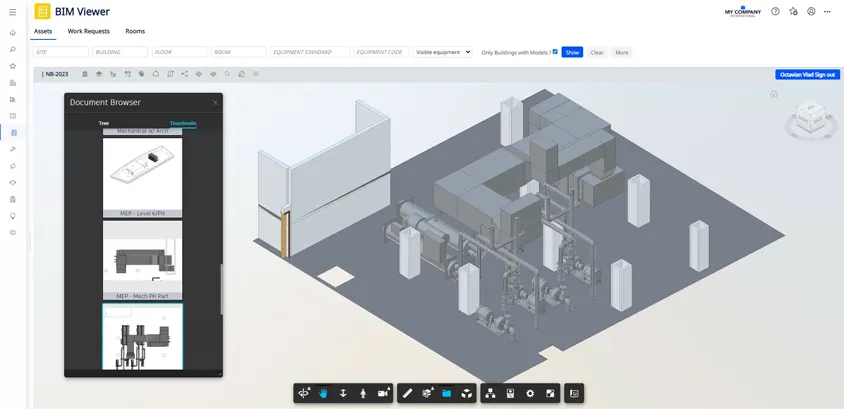This screenshot has width=844, height=409.
Task: Go to Home in the left sidebar
Action: [13, 33]
